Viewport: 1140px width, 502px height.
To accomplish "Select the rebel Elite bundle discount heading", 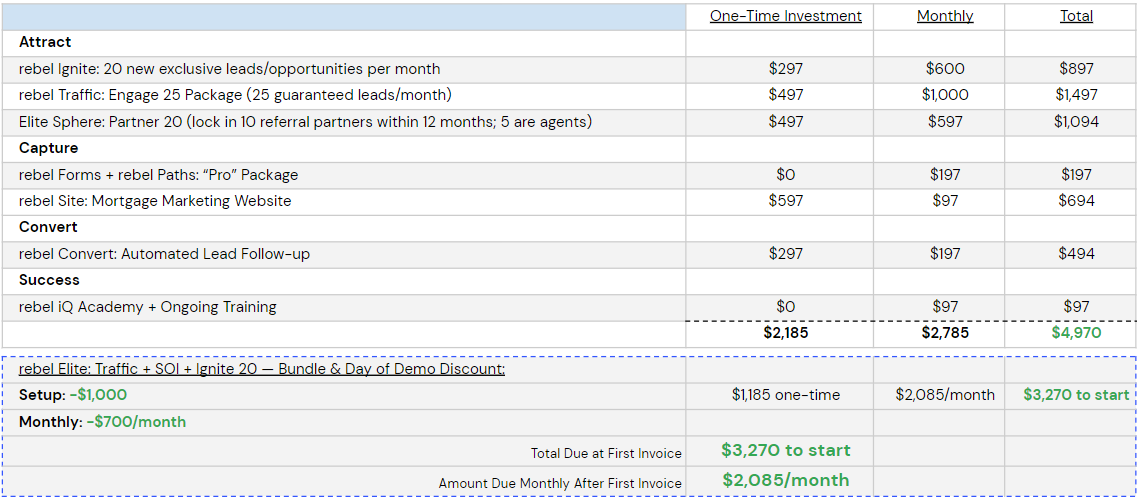I will pos(262,369).
